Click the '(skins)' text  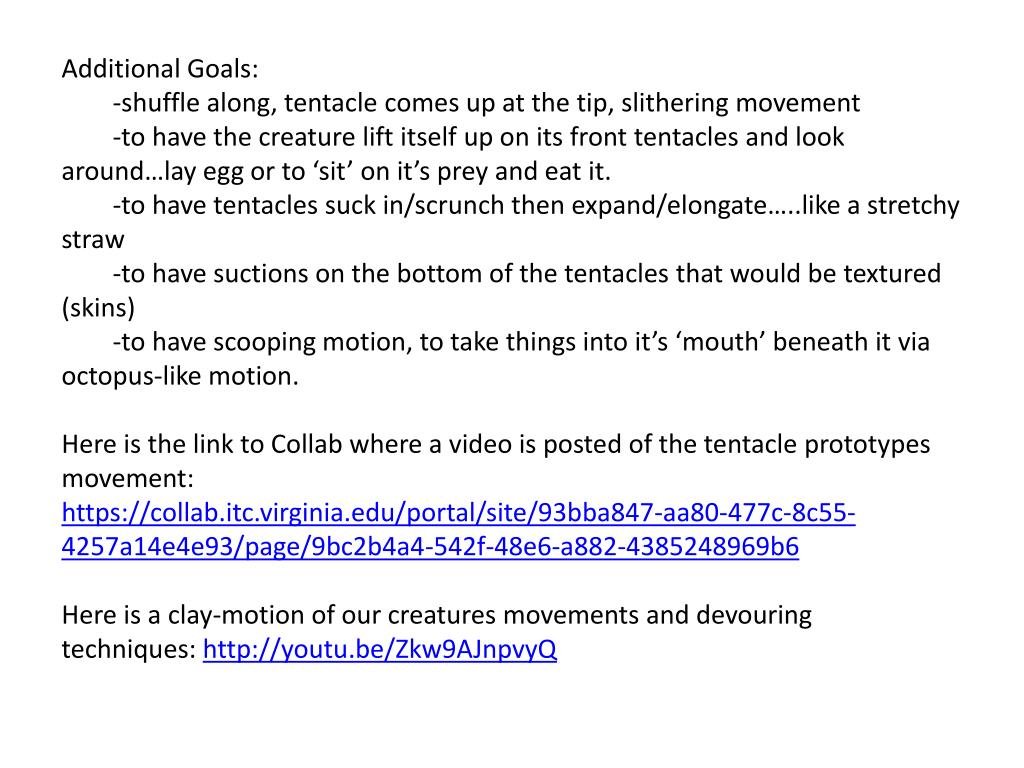tap(98, 308)
